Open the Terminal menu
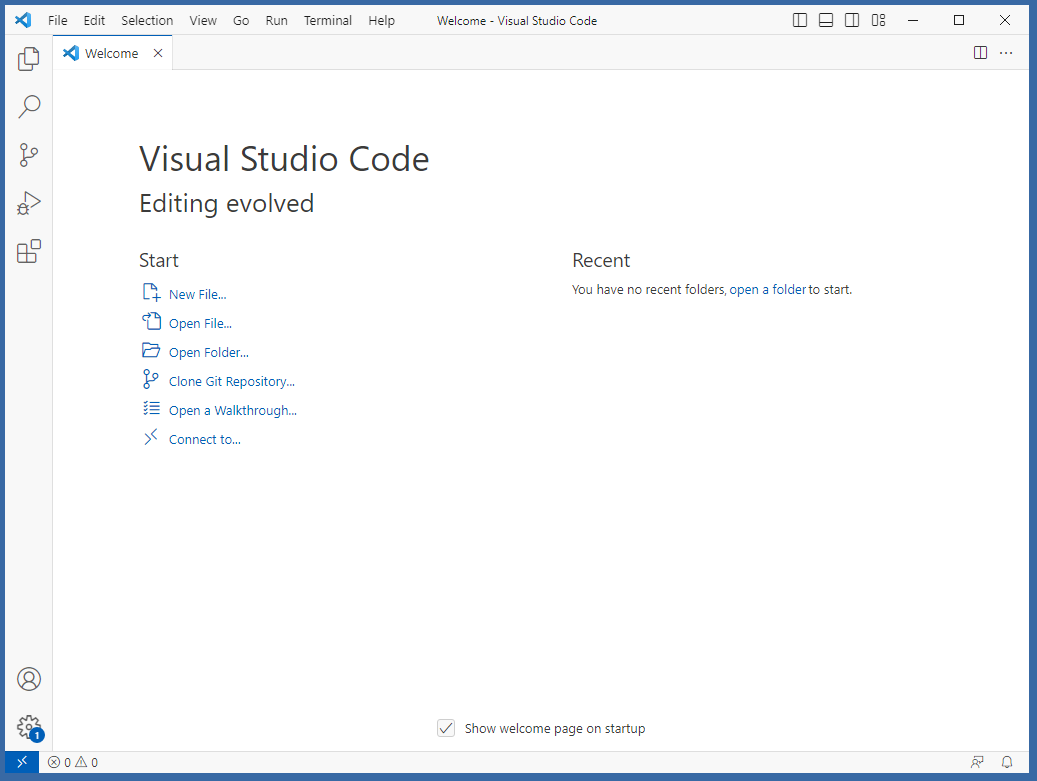This screenshot has height=781, width=1037. pyautogui.click(x=328, y=20)
